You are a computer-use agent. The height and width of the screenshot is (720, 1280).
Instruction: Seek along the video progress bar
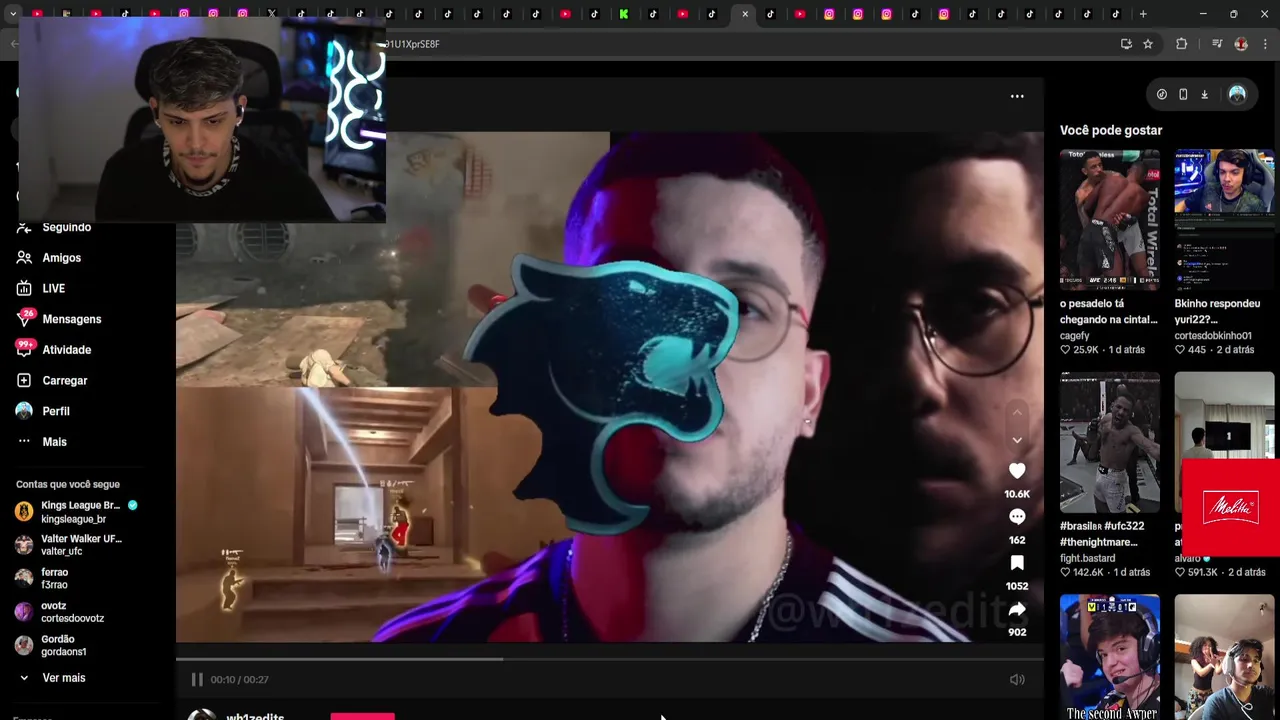pyautogui.click(x=610, y=659)
